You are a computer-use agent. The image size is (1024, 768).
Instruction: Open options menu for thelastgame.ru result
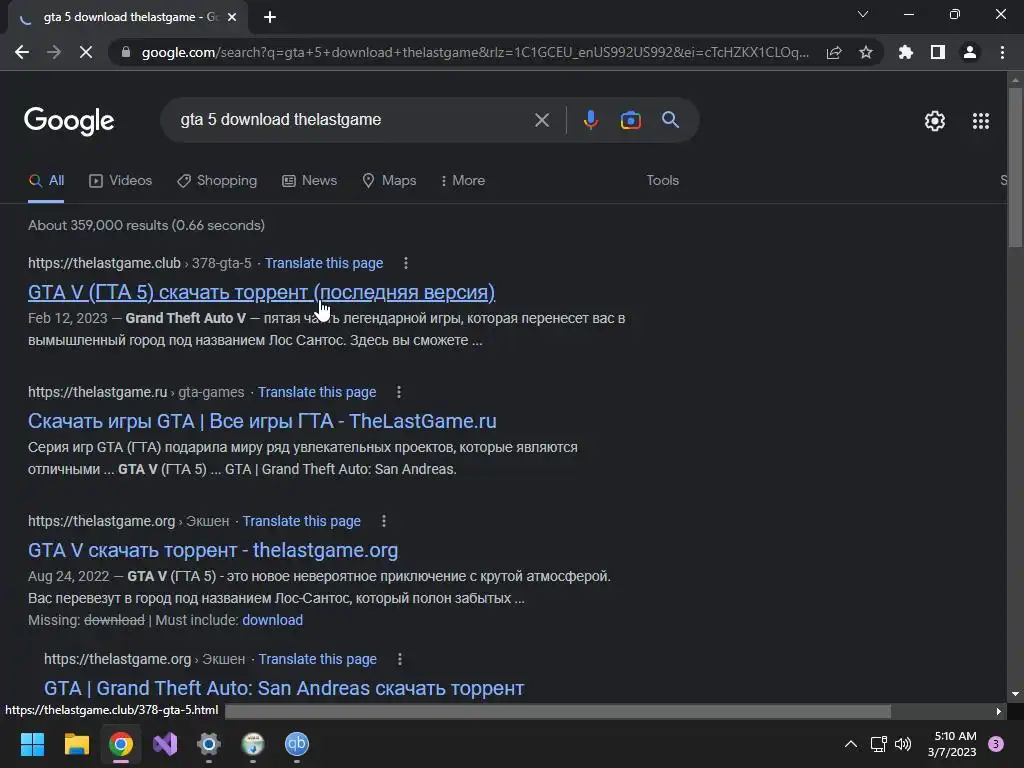pyautogui.click(x=398, y=392)
